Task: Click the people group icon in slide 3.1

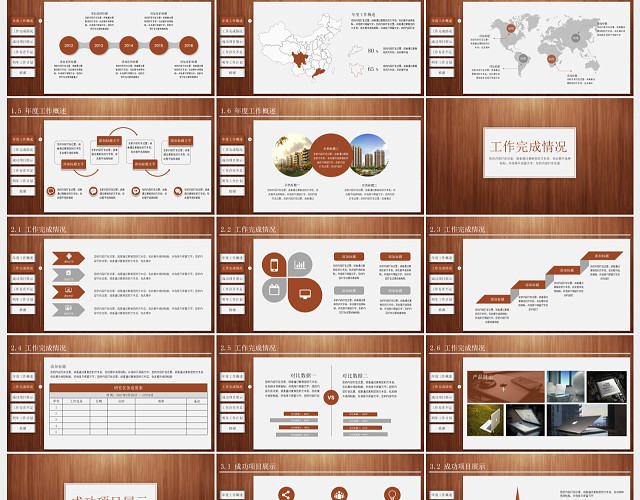Action: tap(339, 494)
